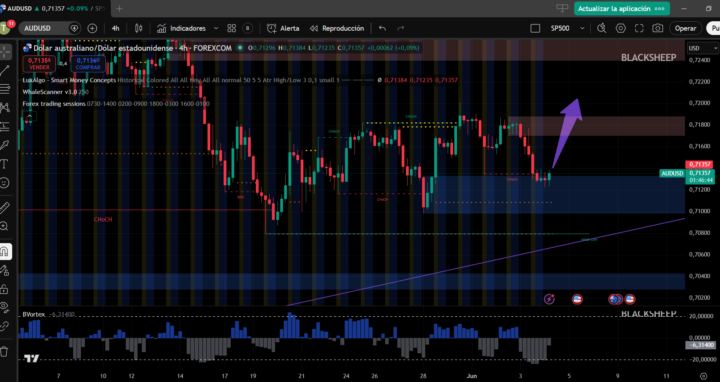Open indicator templates grid icon
The width and height of the screenshot is (720, 382).
(x=231, y=28)
